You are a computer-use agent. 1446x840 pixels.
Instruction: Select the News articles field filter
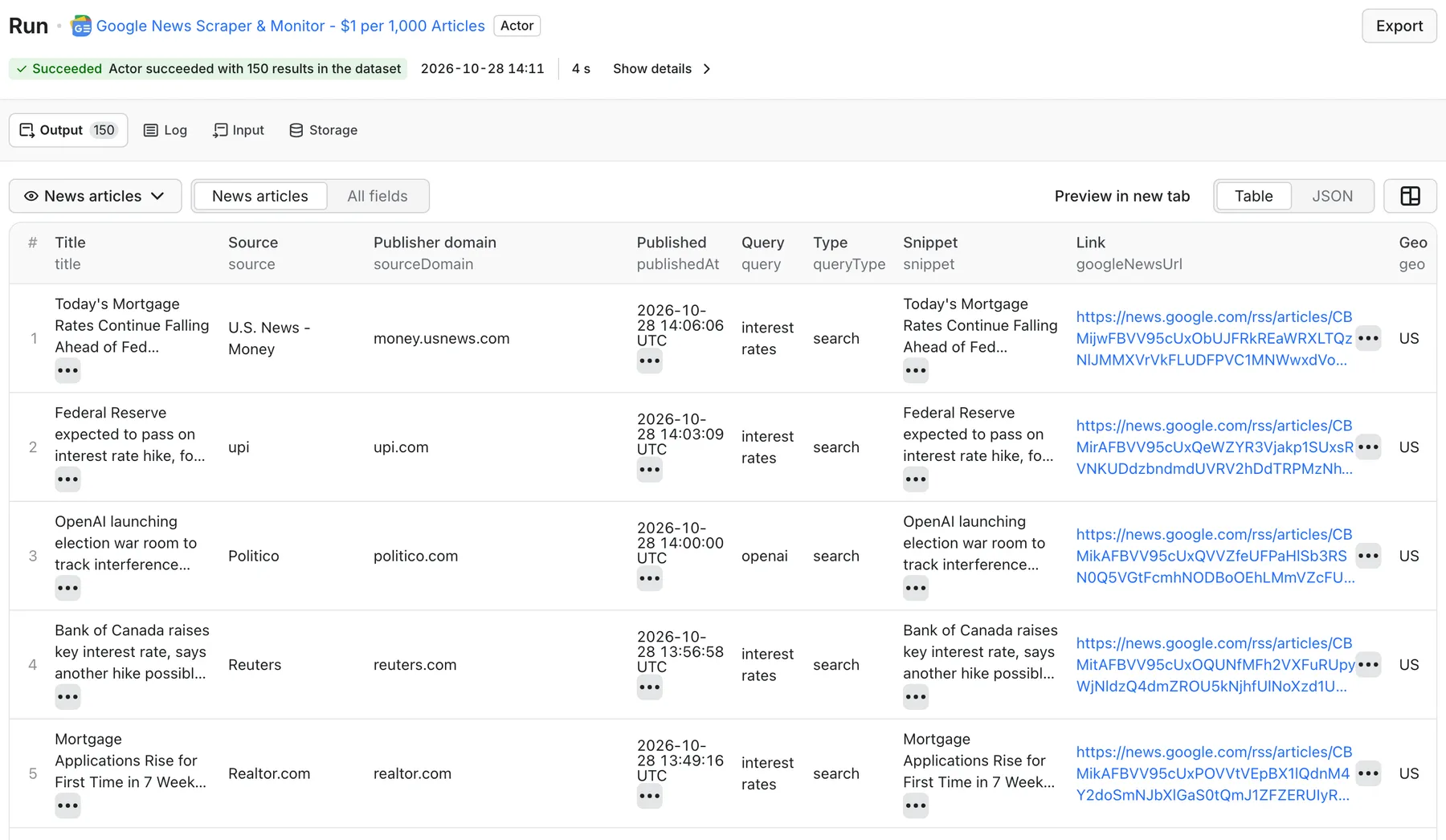[260, 196]
